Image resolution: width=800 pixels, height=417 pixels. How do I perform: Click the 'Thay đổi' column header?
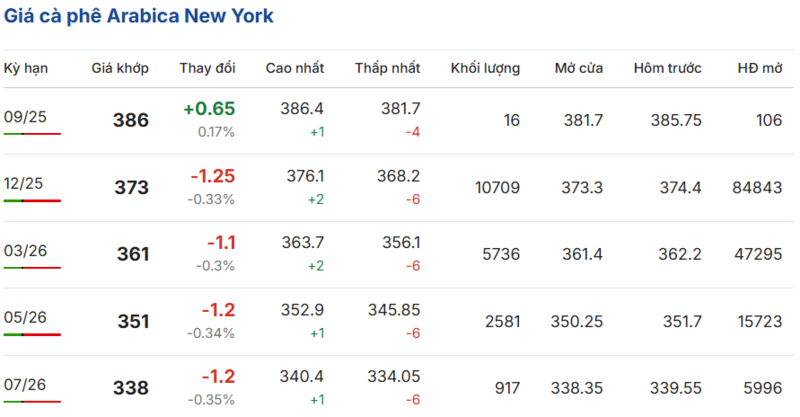207,69
